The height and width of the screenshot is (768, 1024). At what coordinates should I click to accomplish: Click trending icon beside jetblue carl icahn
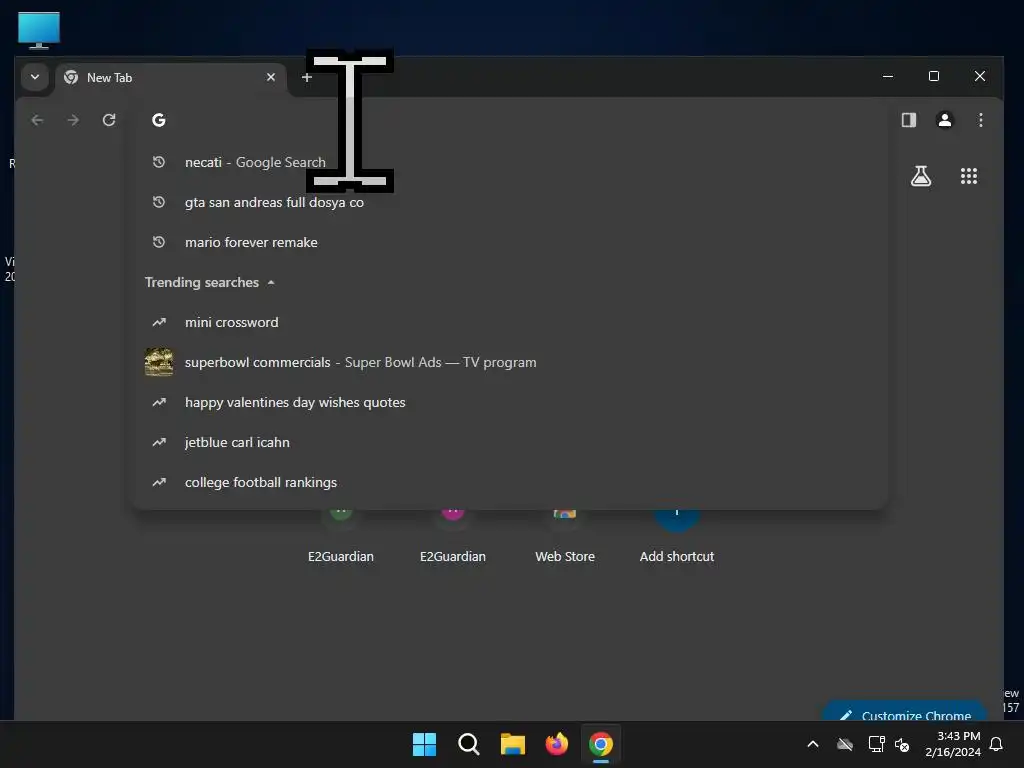[159, 442]
